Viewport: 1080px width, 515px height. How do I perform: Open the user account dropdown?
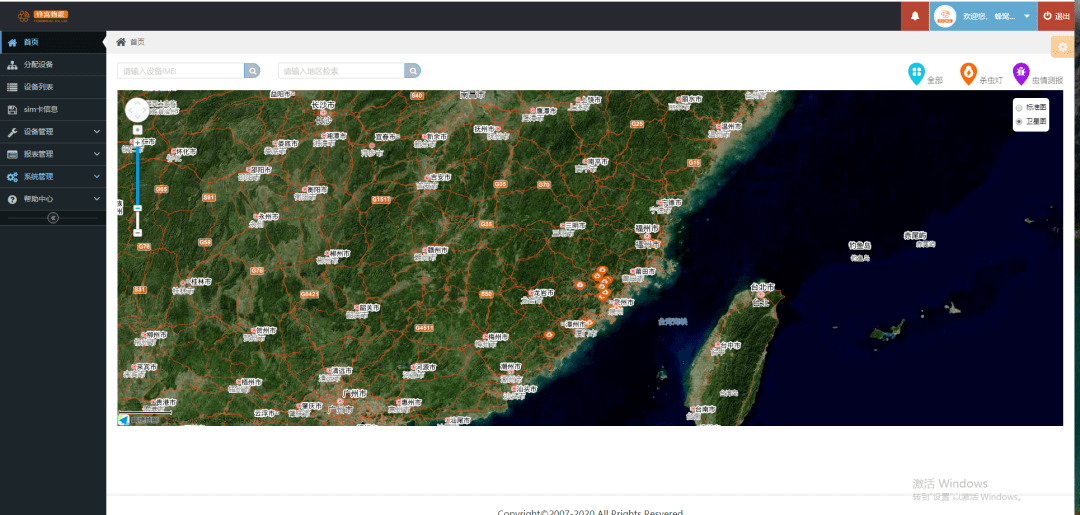click(1026, 16)
